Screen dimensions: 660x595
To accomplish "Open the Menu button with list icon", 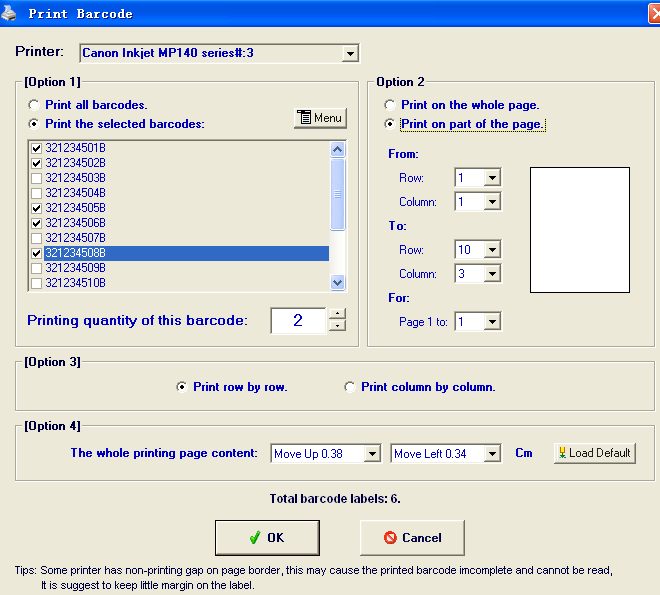I will (x=320, y=118).
